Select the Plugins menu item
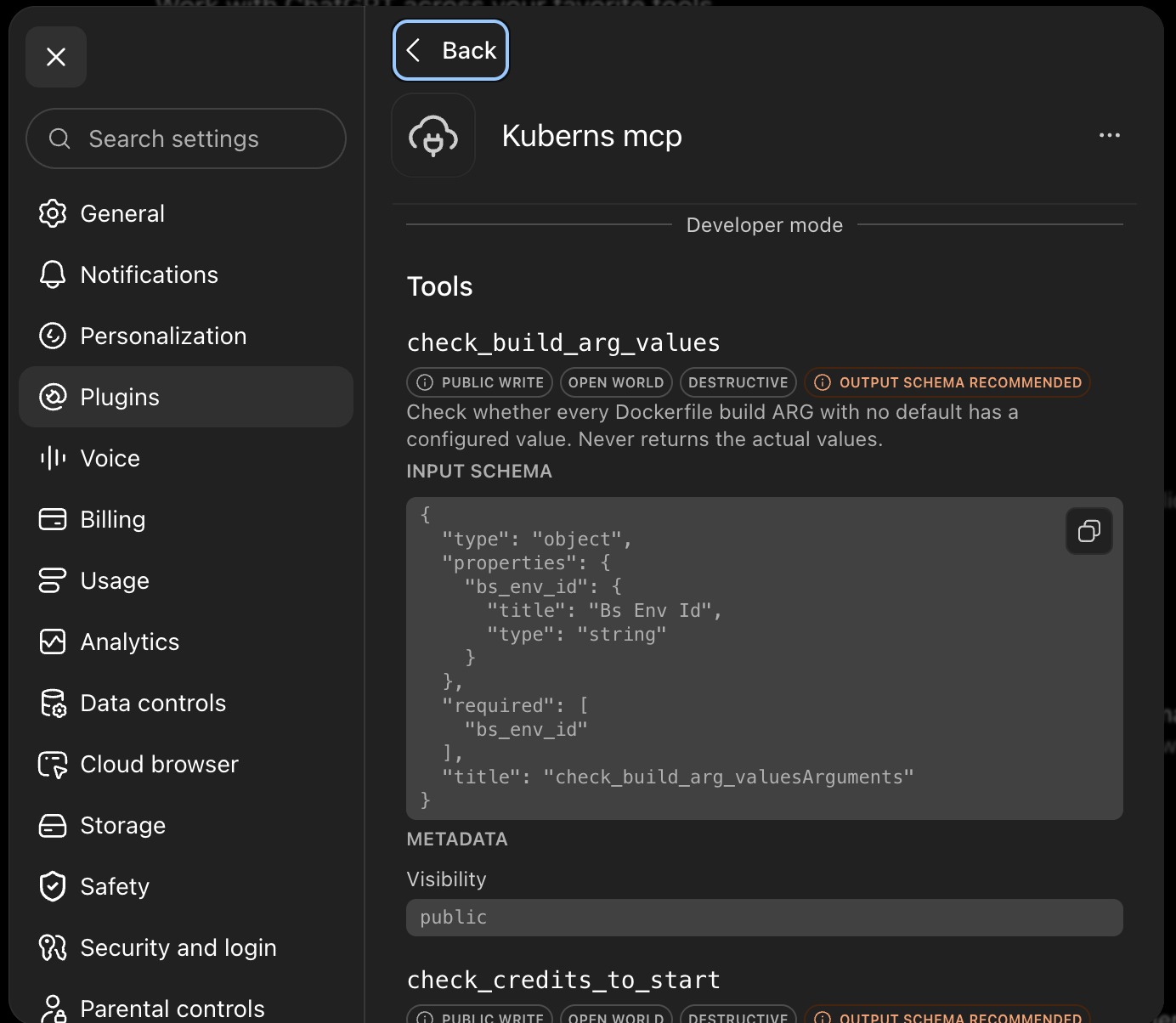 (186, 397)
